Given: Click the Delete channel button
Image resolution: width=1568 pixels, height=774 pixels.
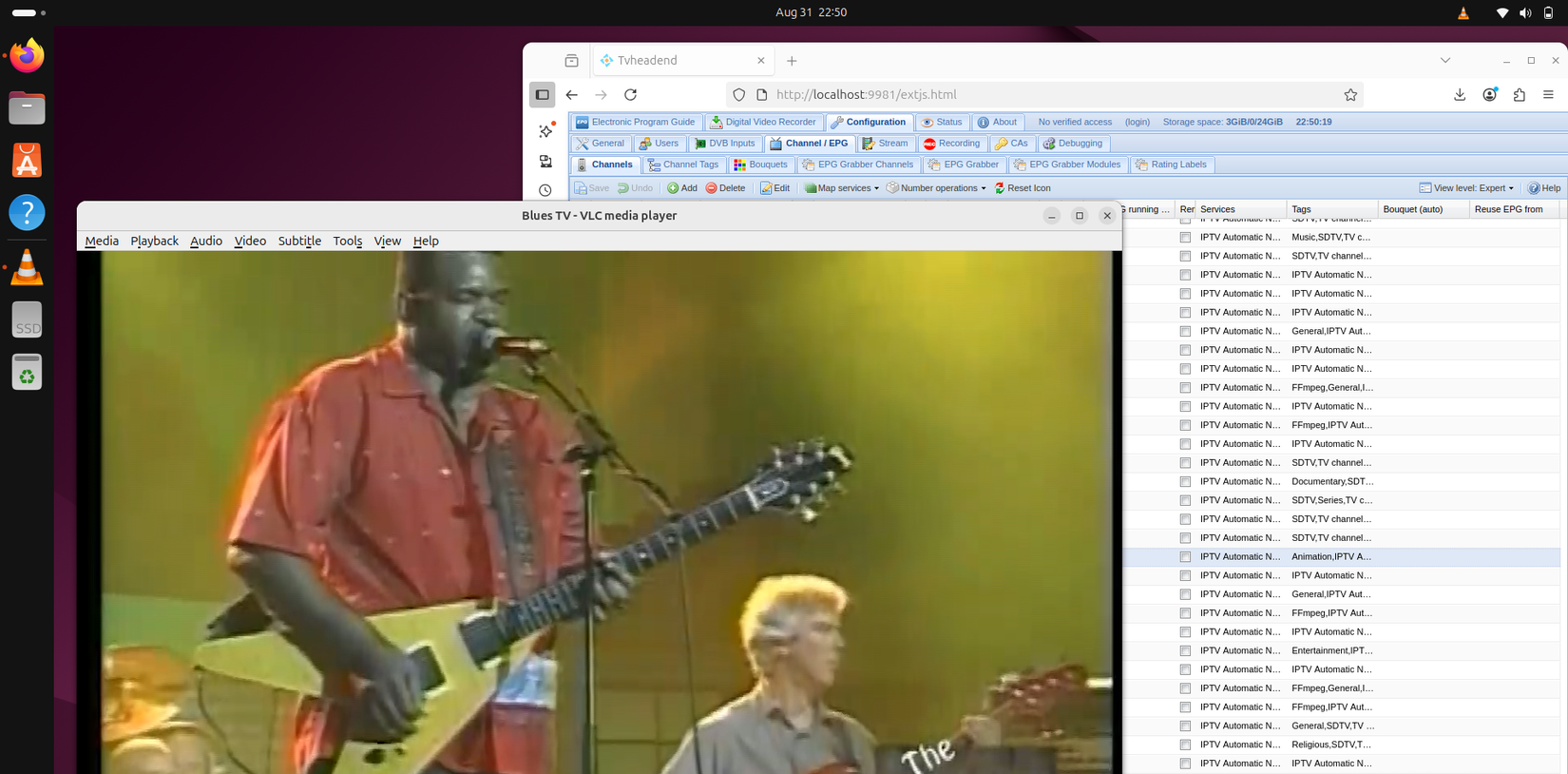Looking at the screenshot, I should (725, 188).
